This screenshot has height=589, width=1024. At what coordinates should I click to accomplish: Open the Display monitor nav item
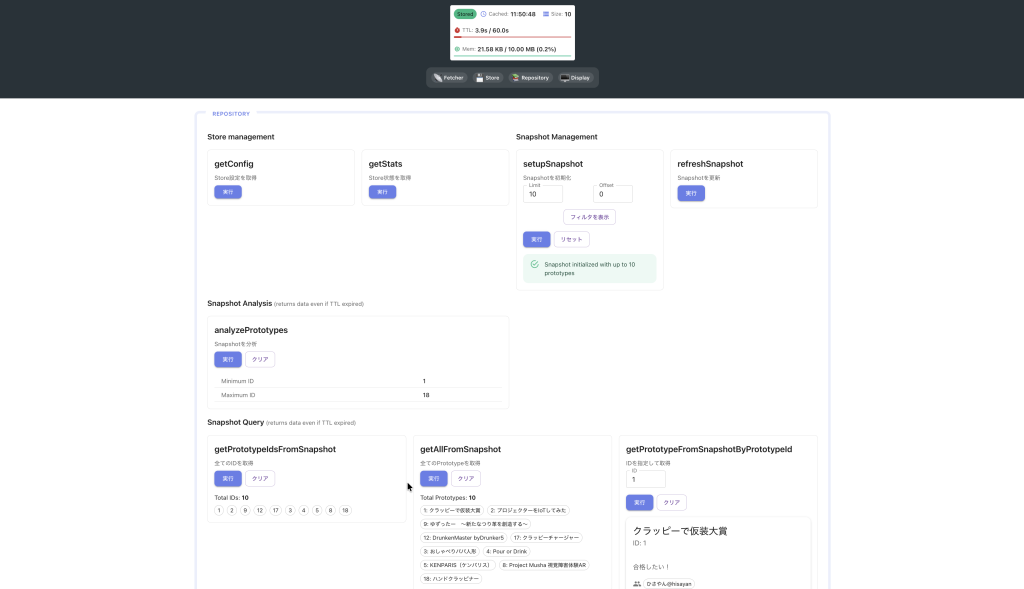pyautogui.click(x=575, y=77)
